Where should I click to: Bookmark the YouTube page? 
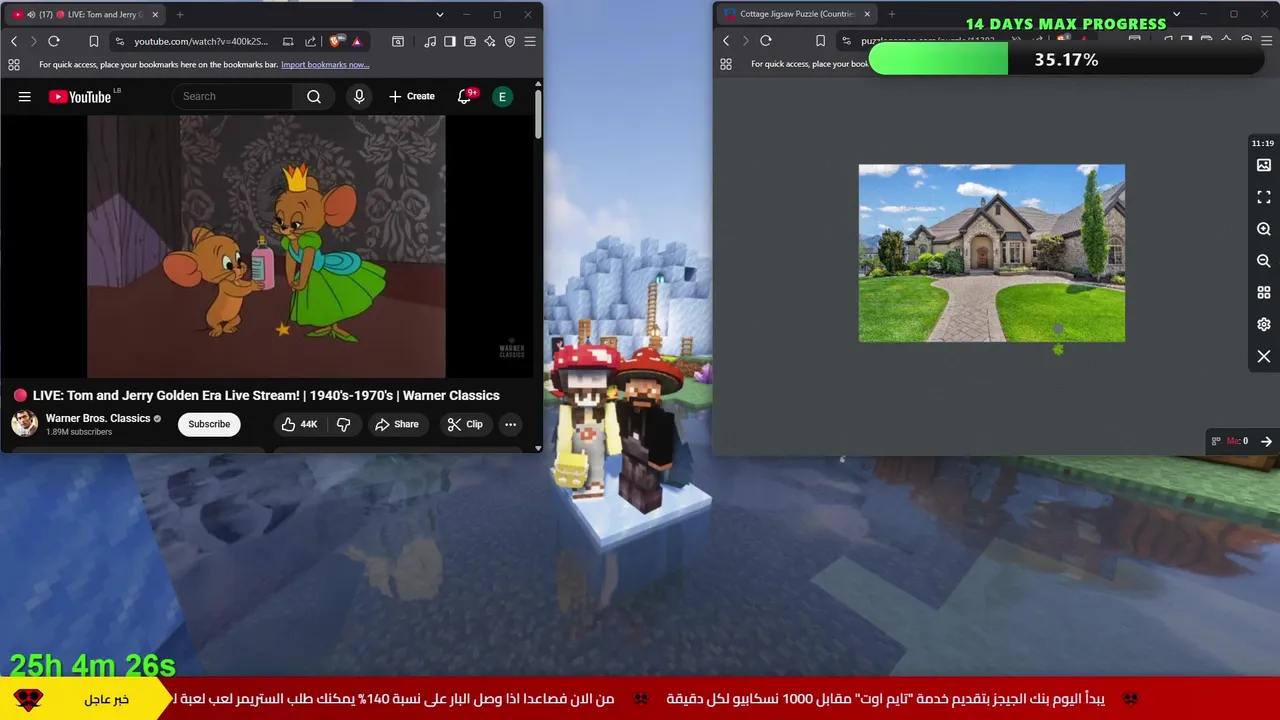[93, 41]
